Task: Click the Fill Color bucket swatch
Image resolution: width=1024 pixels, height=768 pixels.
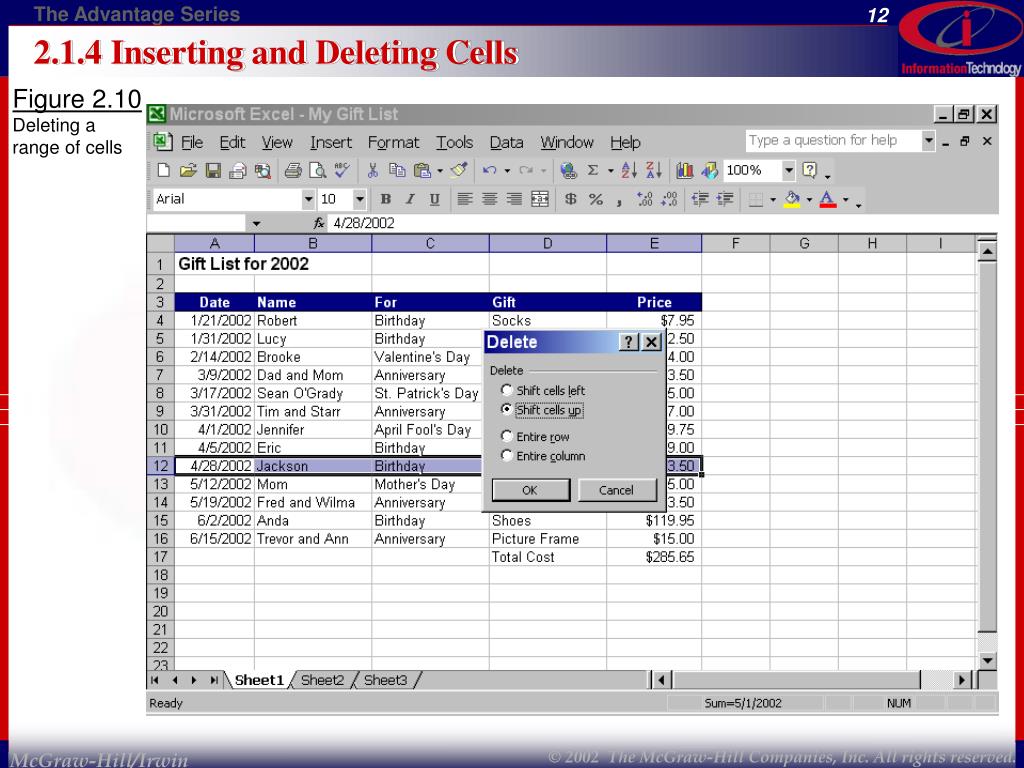Action: 792,199
